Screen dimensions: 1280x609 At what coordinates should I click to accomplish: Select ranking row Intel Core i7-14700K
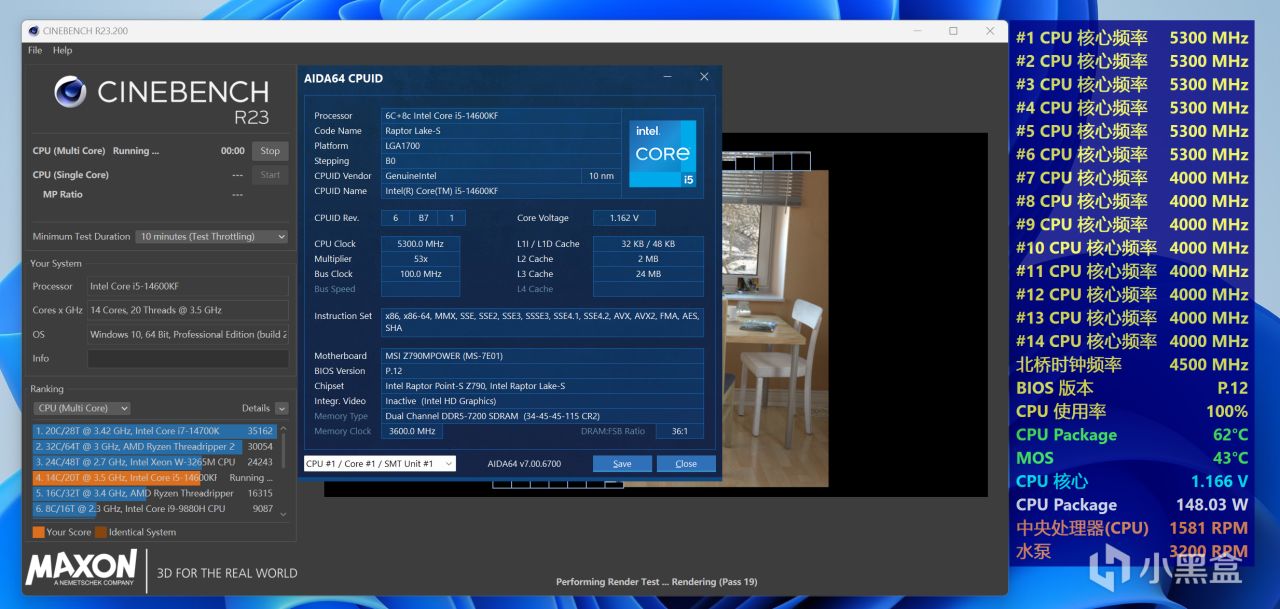coord(154,431)
